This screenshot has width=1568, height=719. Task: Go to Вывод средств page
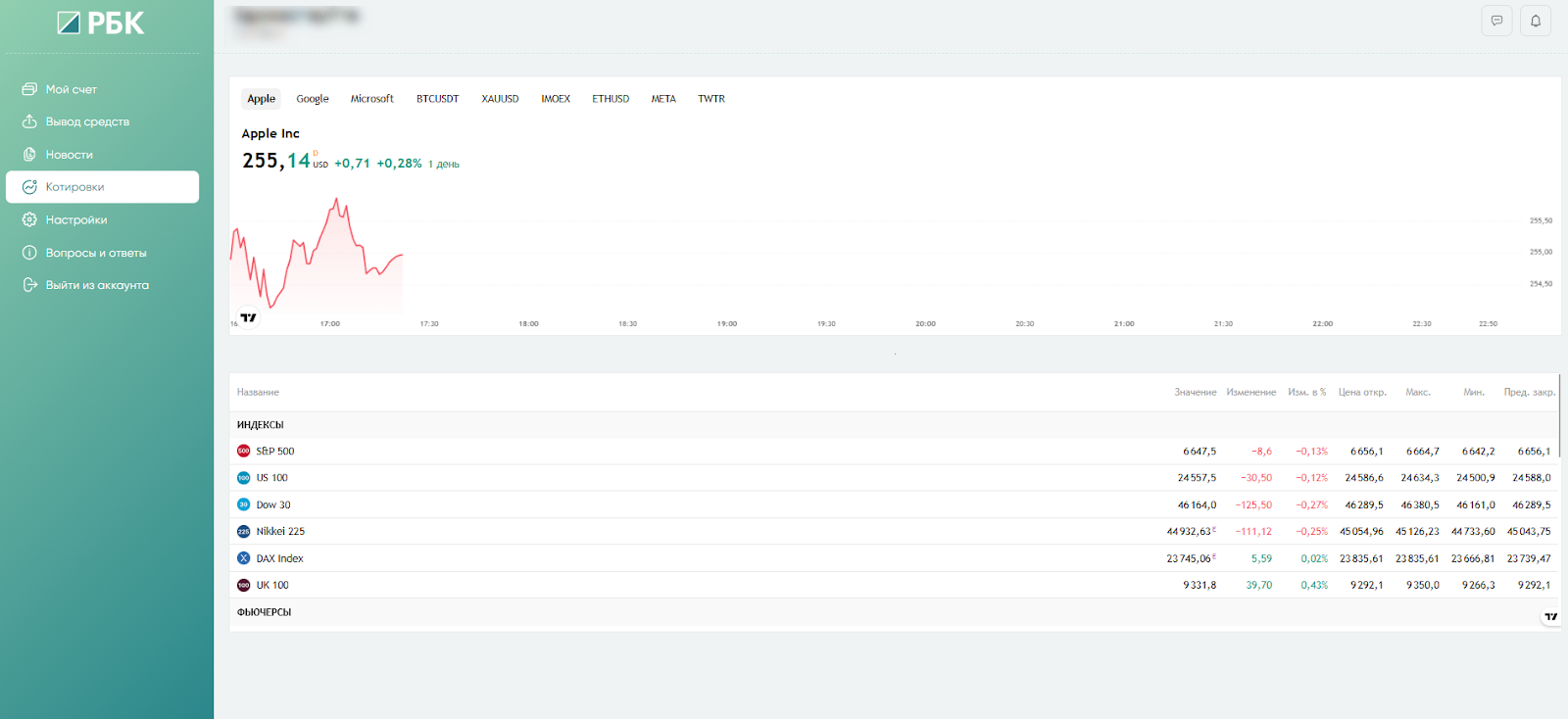pyautogui.click(x=103, y=121)
